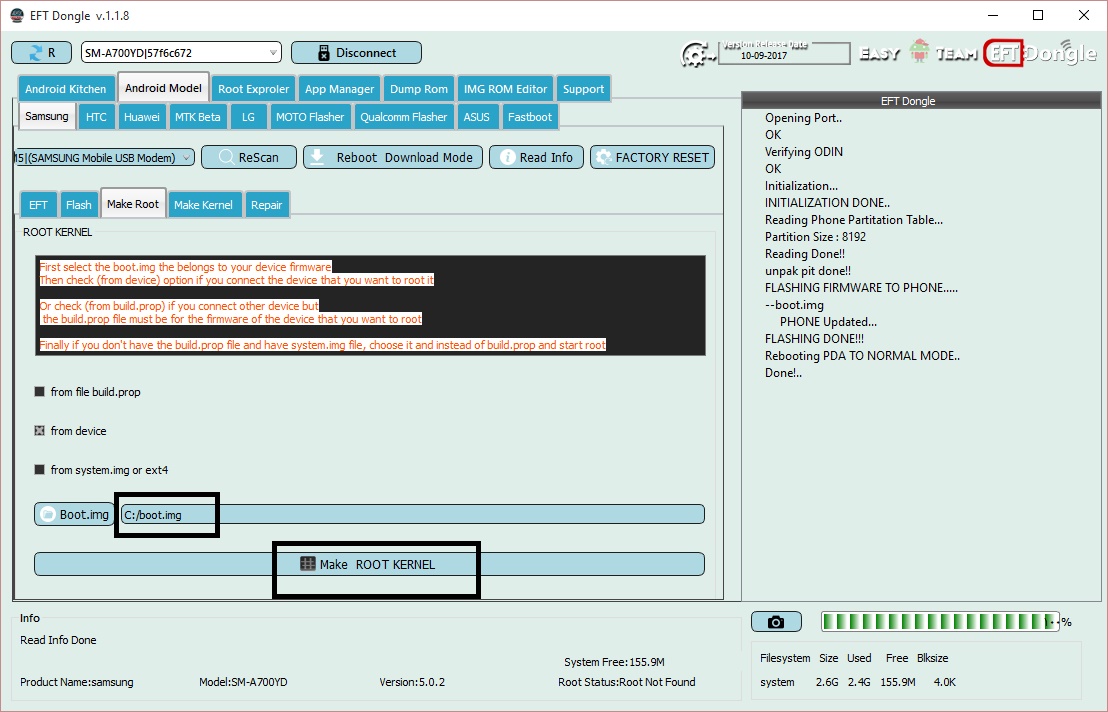Click the EFT Dongle logo icon
Image resolution: width=1108 pixels, height=712 pixels.
[x=1040, y=52]
